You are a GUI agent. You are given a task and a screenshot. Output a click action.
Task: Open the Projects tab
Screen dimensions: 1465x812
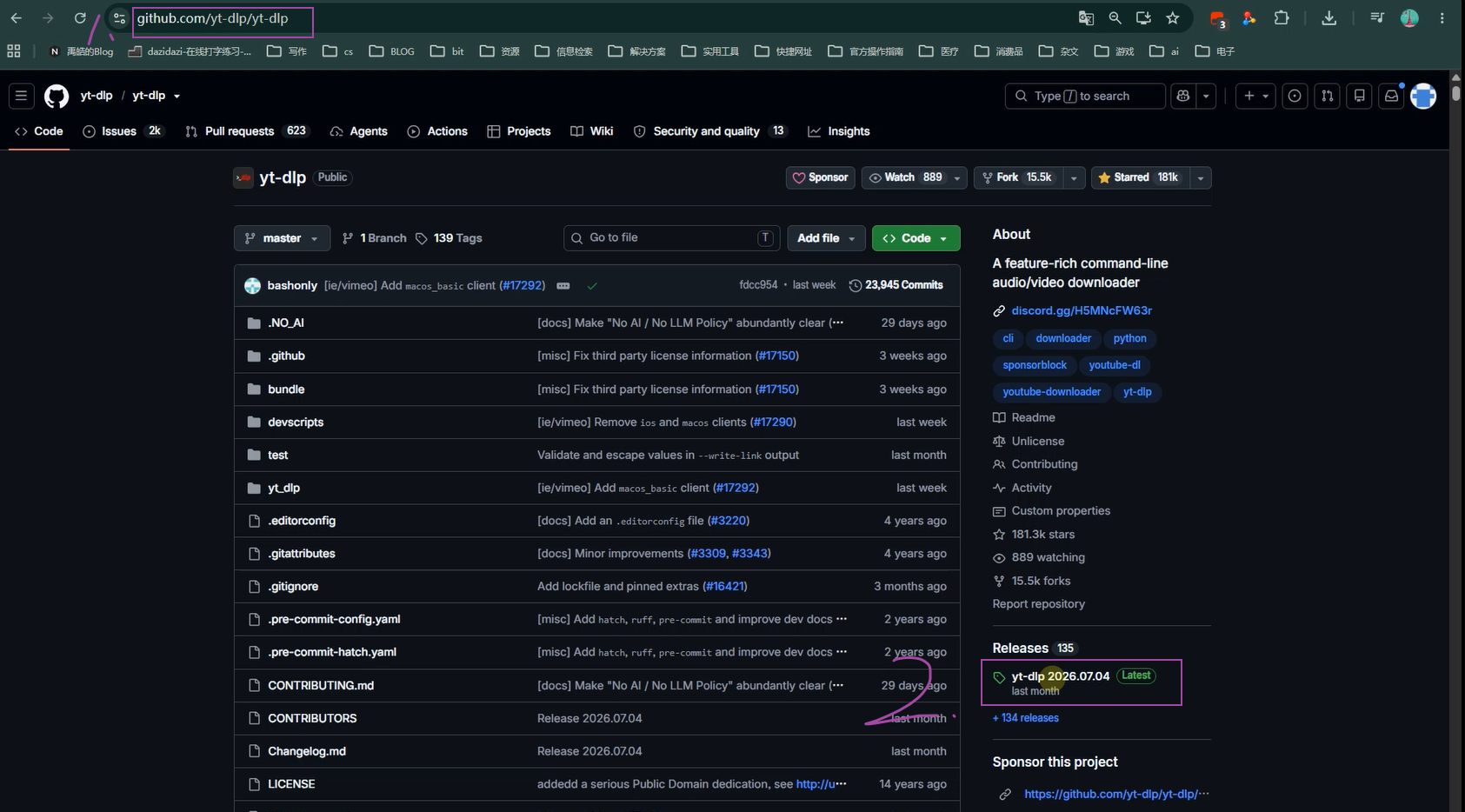[x=519, y=131]
